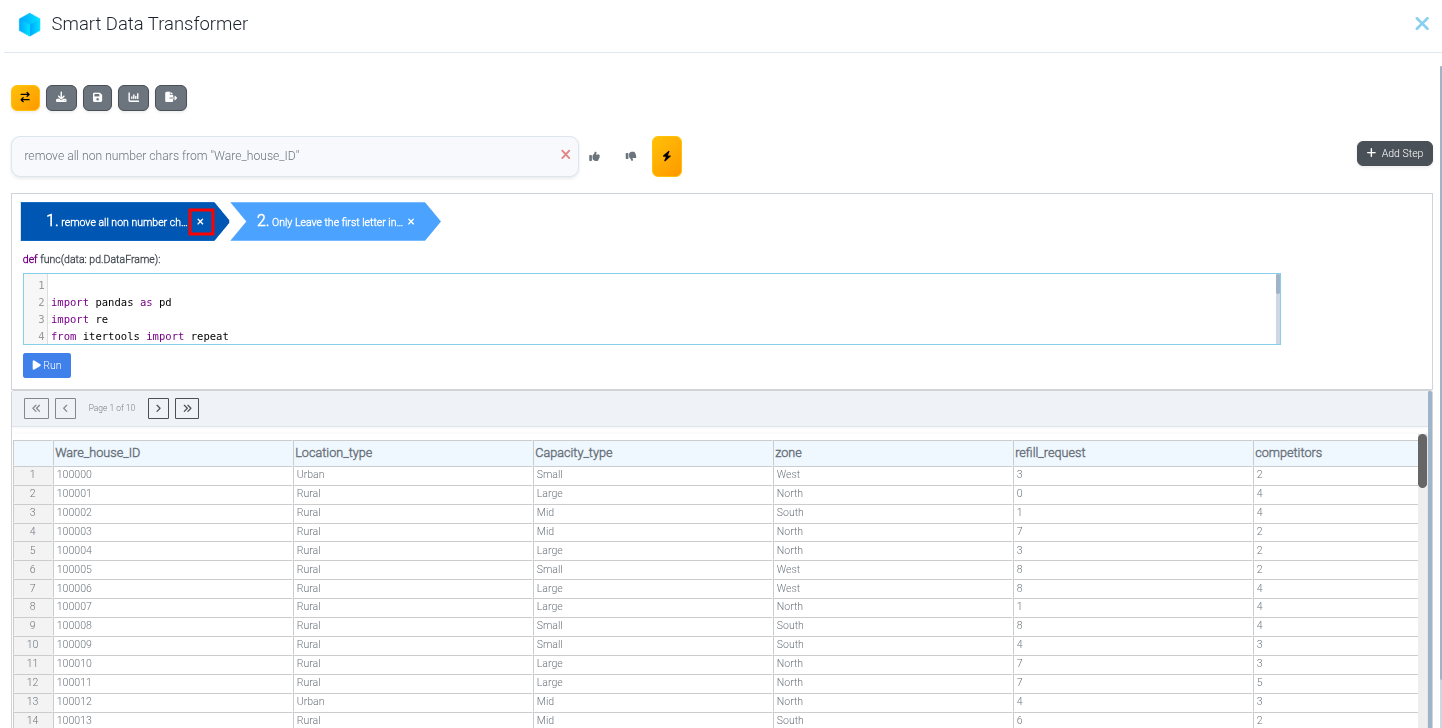Go to the next page of results
The width and height of the screenshot is (1442, 728).
(x=158, y=408)
